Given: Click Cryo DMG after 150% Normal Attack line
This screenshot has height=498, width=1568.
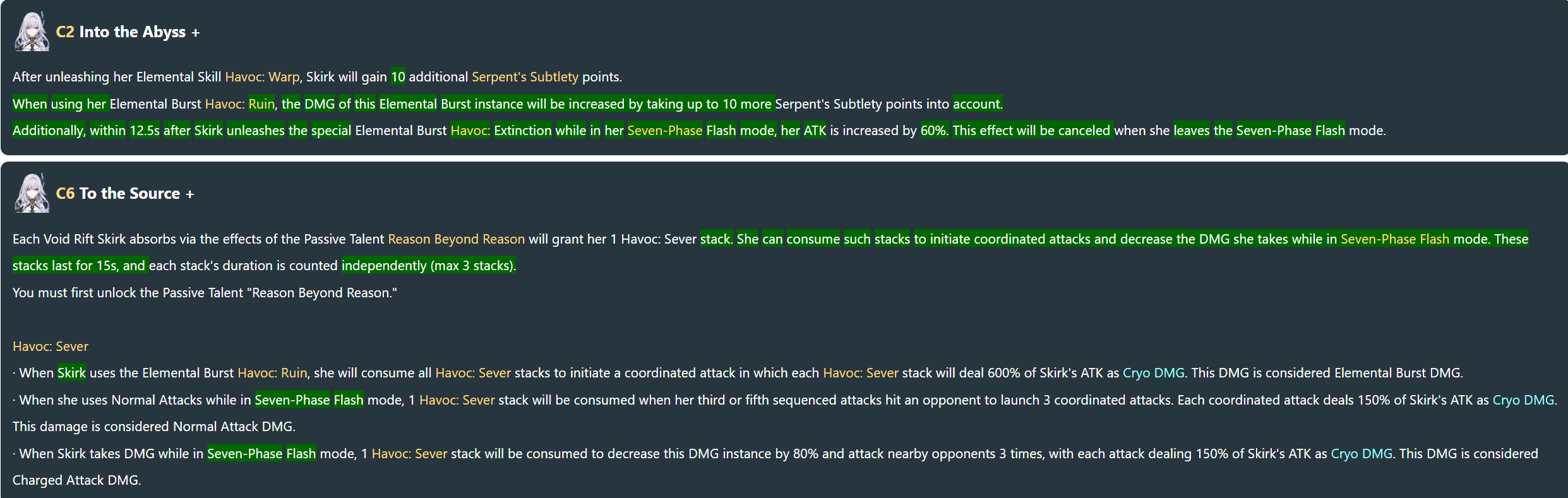Looking at the screenshot, I should 1523,400.
